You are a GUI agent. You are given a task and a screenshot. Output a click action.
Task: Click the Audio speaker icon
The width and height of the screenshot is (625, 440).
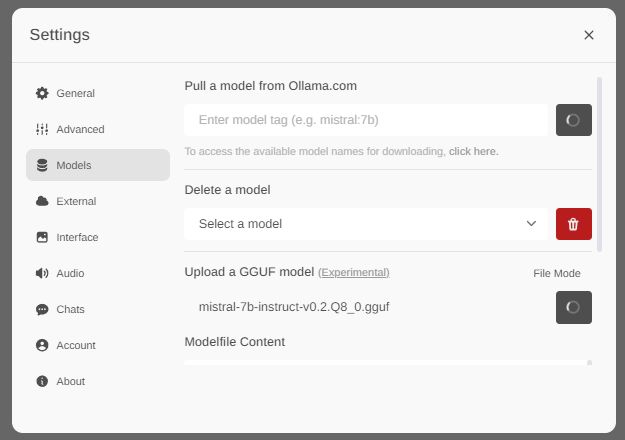[42, 273]
